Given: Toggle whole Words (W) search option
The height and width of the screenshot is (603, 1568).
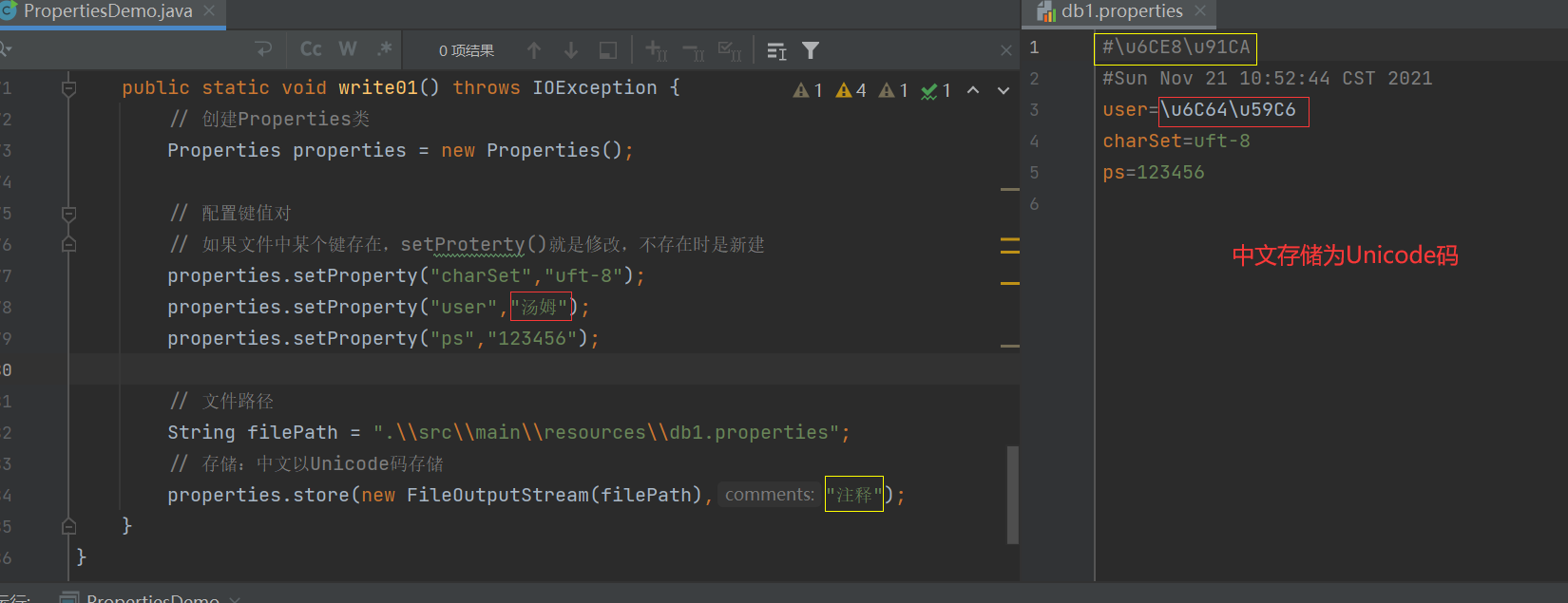Looking at the screenshot, I should click(x=348, y=49).
